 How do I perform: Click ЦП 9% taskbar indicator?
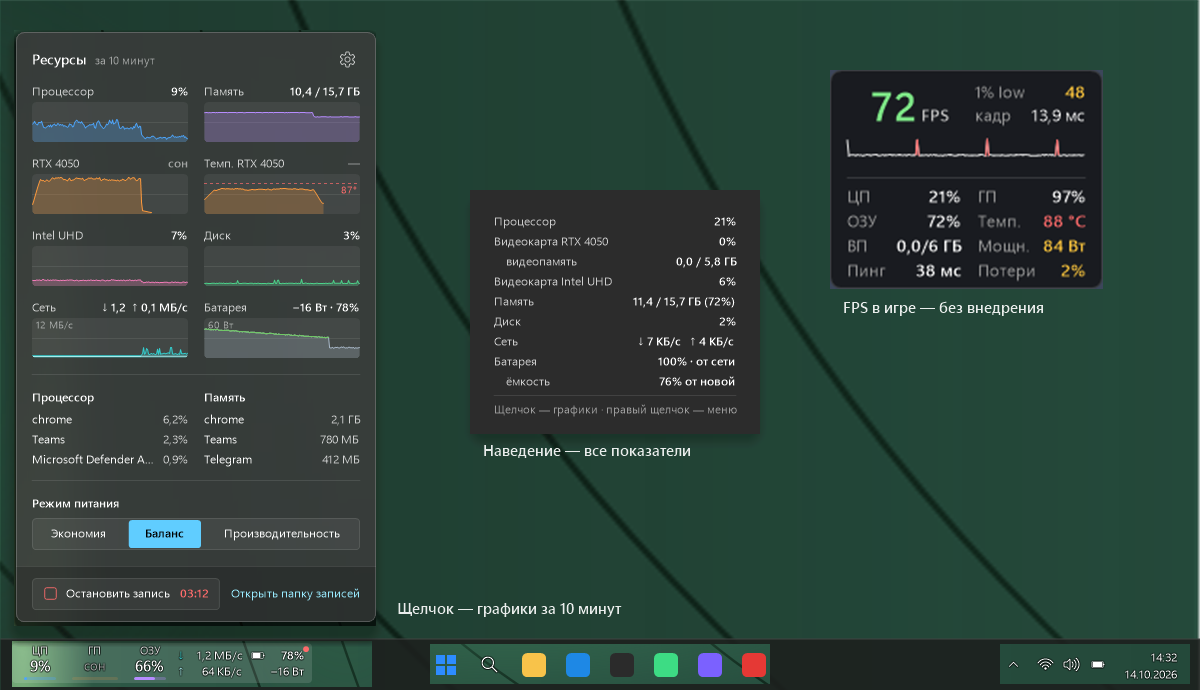[40, 664]
